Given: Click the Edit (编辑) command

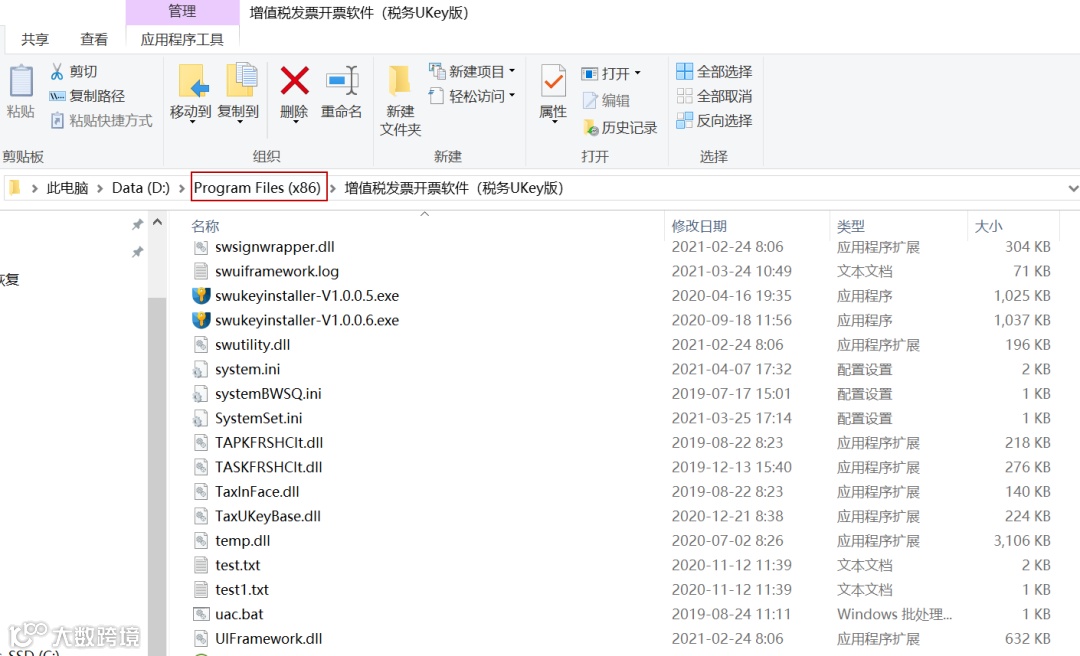Looking at the screenshot, I should tap(606, 101).
